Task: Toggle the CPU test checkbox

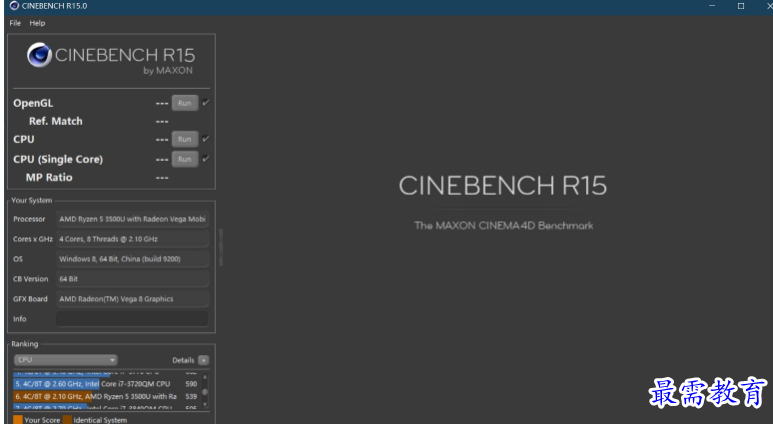Action: point(206,139)
